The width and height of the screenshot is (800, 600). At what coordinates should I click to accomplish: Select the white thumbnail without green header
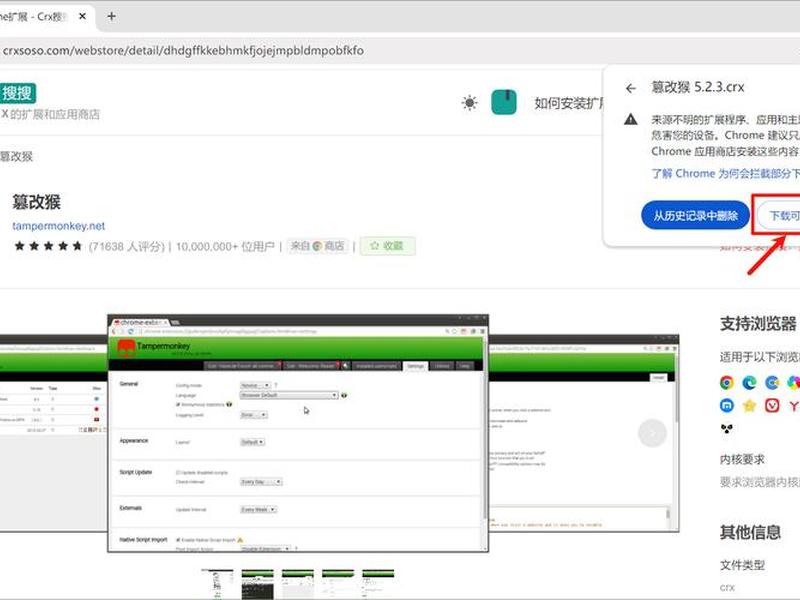[217, 584]
